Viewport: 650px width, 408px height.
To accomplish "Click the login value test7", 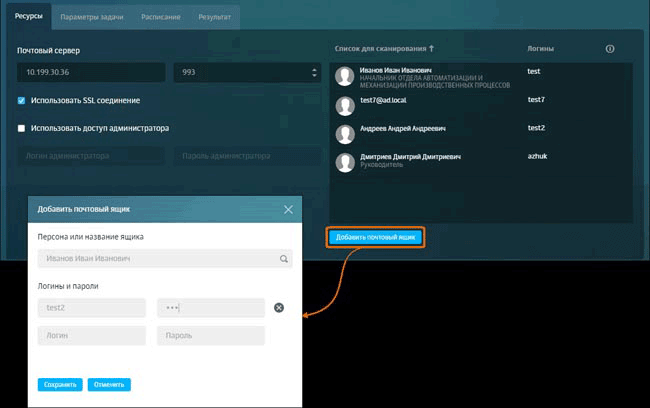I will (536, 100).
